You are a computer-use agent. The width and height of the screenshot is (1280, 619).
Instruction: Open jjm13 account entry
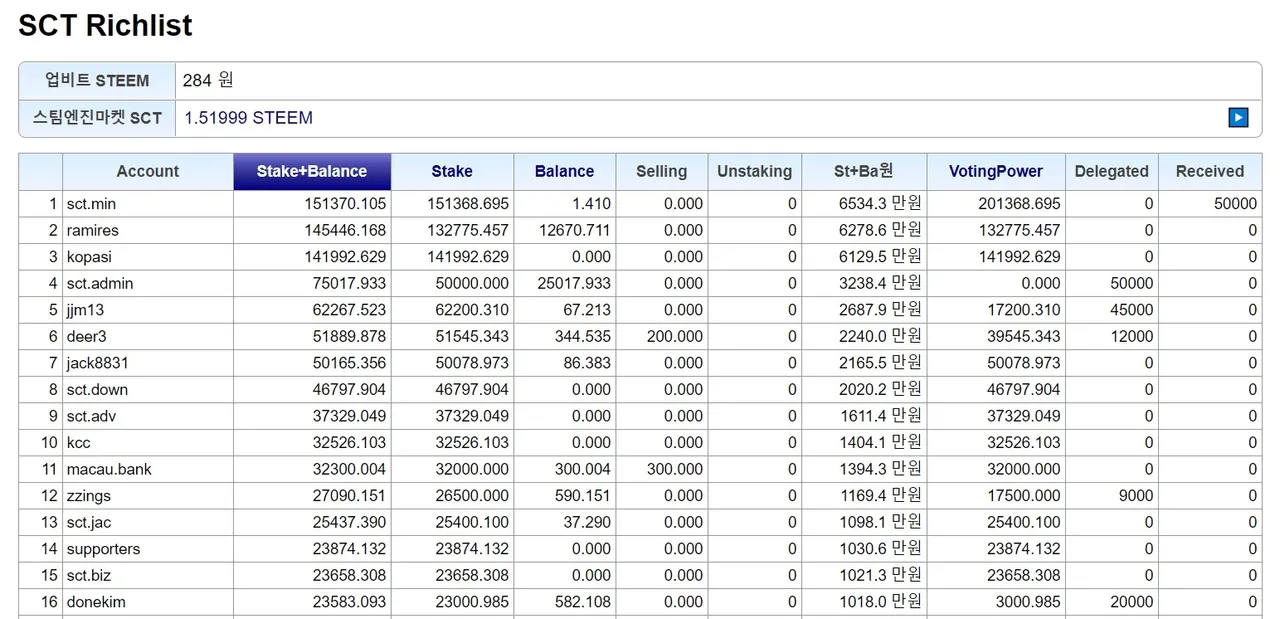(x=85, y=310)
